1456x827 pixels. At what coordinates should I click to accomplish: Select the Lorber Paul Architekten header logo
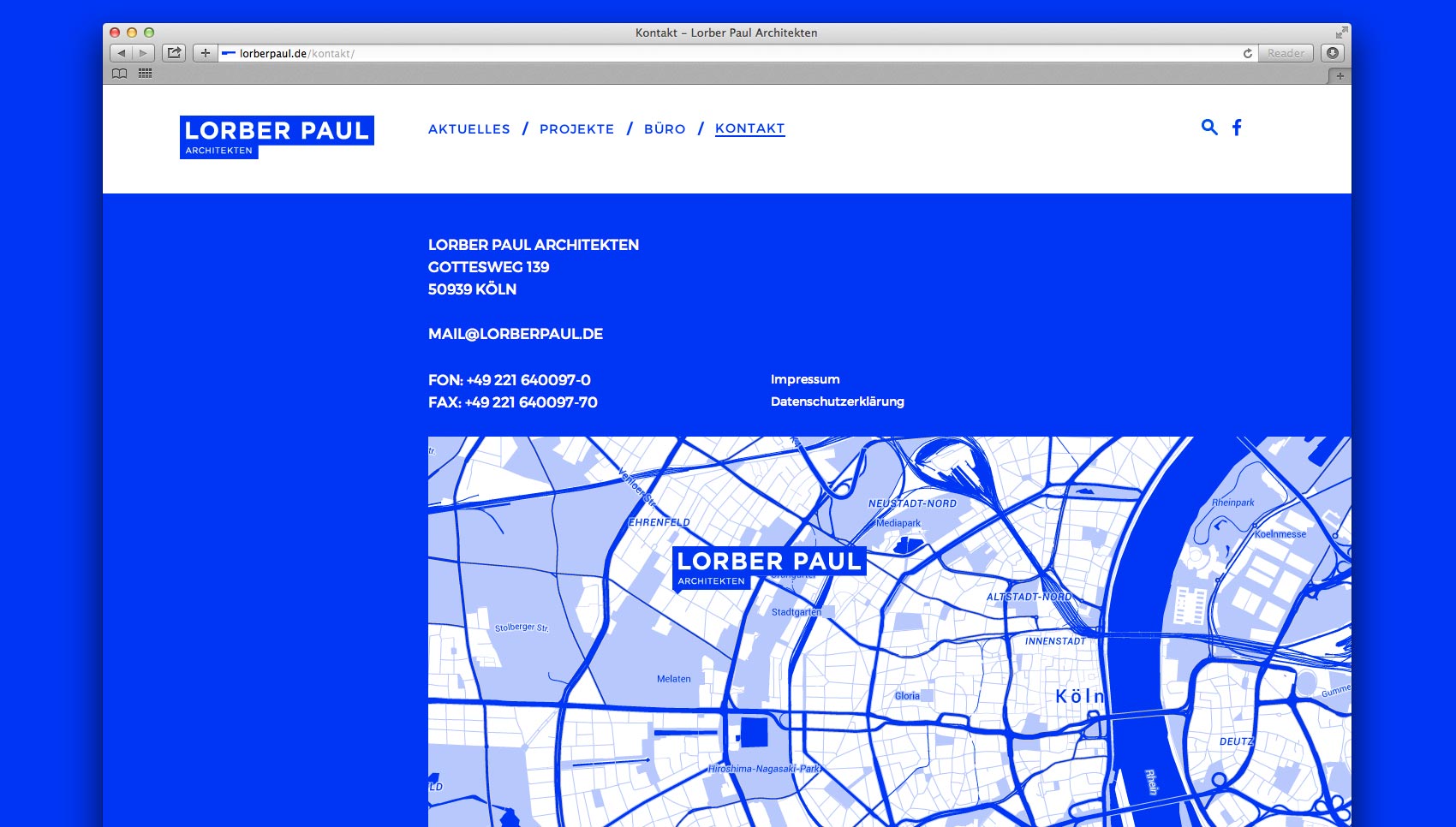tap(277, 135)
